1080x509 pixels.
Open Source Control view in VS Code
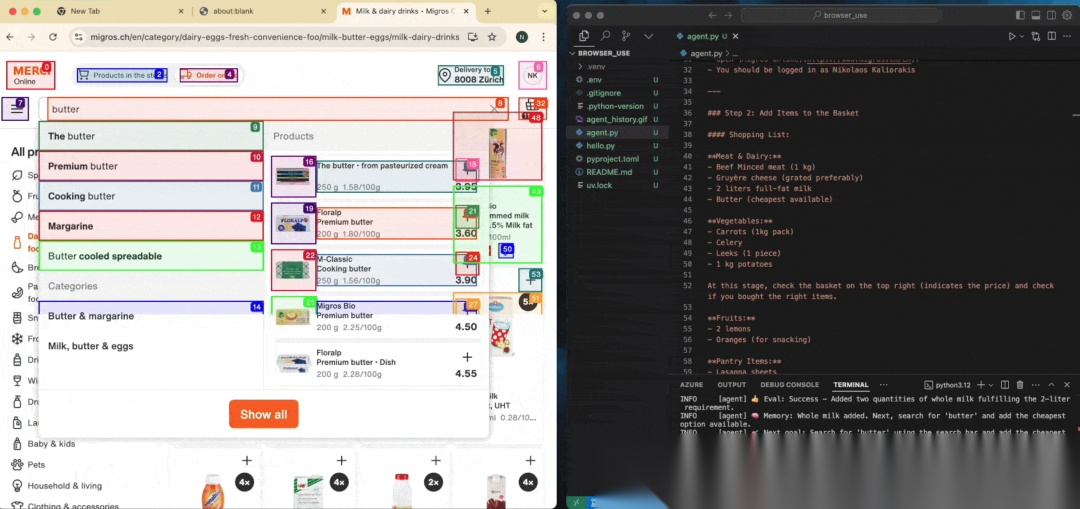coord(626,36)
